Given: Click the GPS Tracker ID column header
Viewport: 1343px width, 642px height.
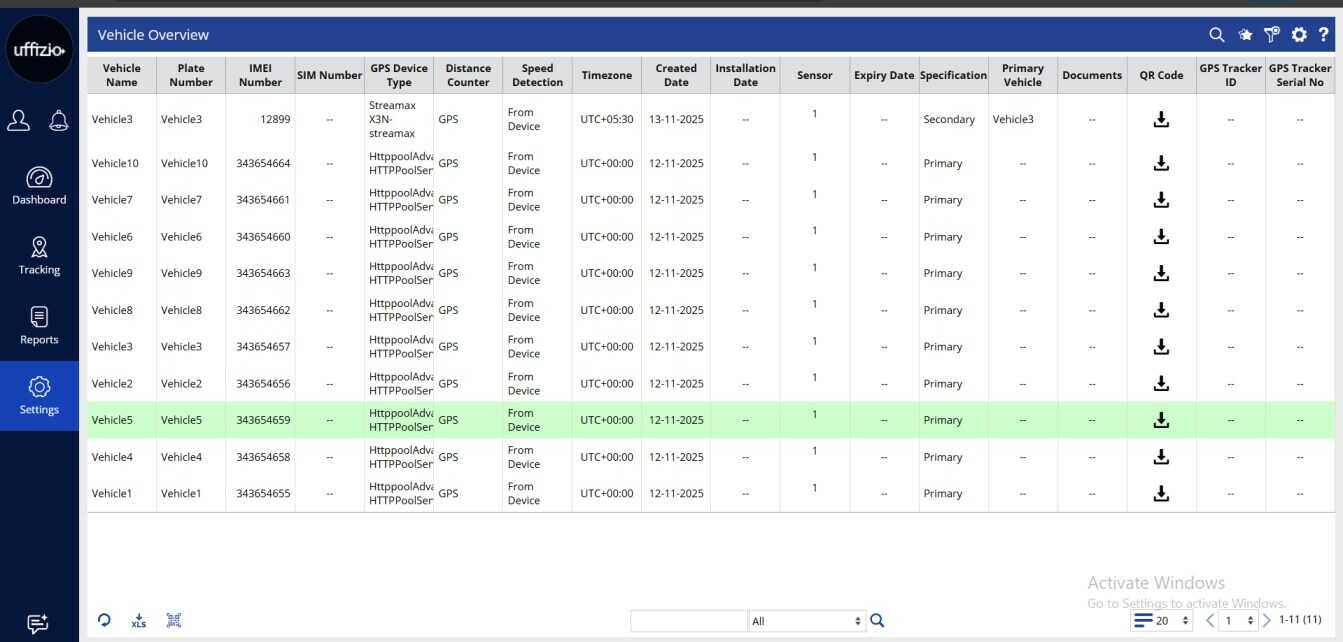Looking at the screenshot, I should [x=1231, y=75].
